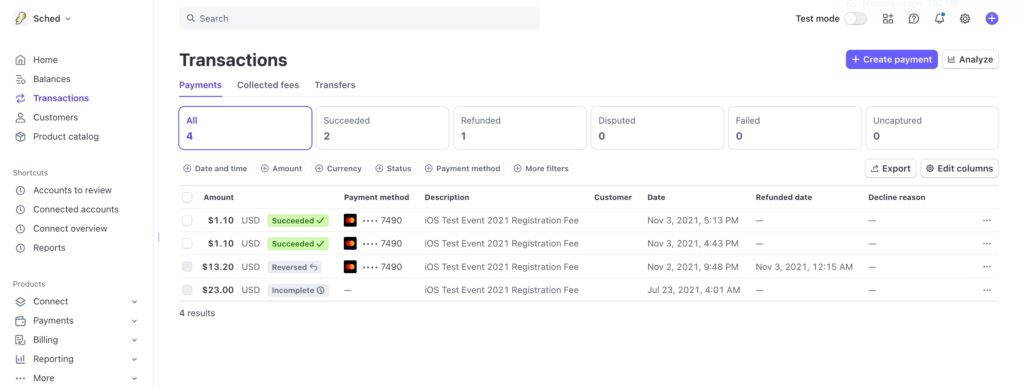The image size is (1024, 390).
Task: Check the 5:13 PM payment row checkbox
Action: pyautogui.click(x=187, y=221)
